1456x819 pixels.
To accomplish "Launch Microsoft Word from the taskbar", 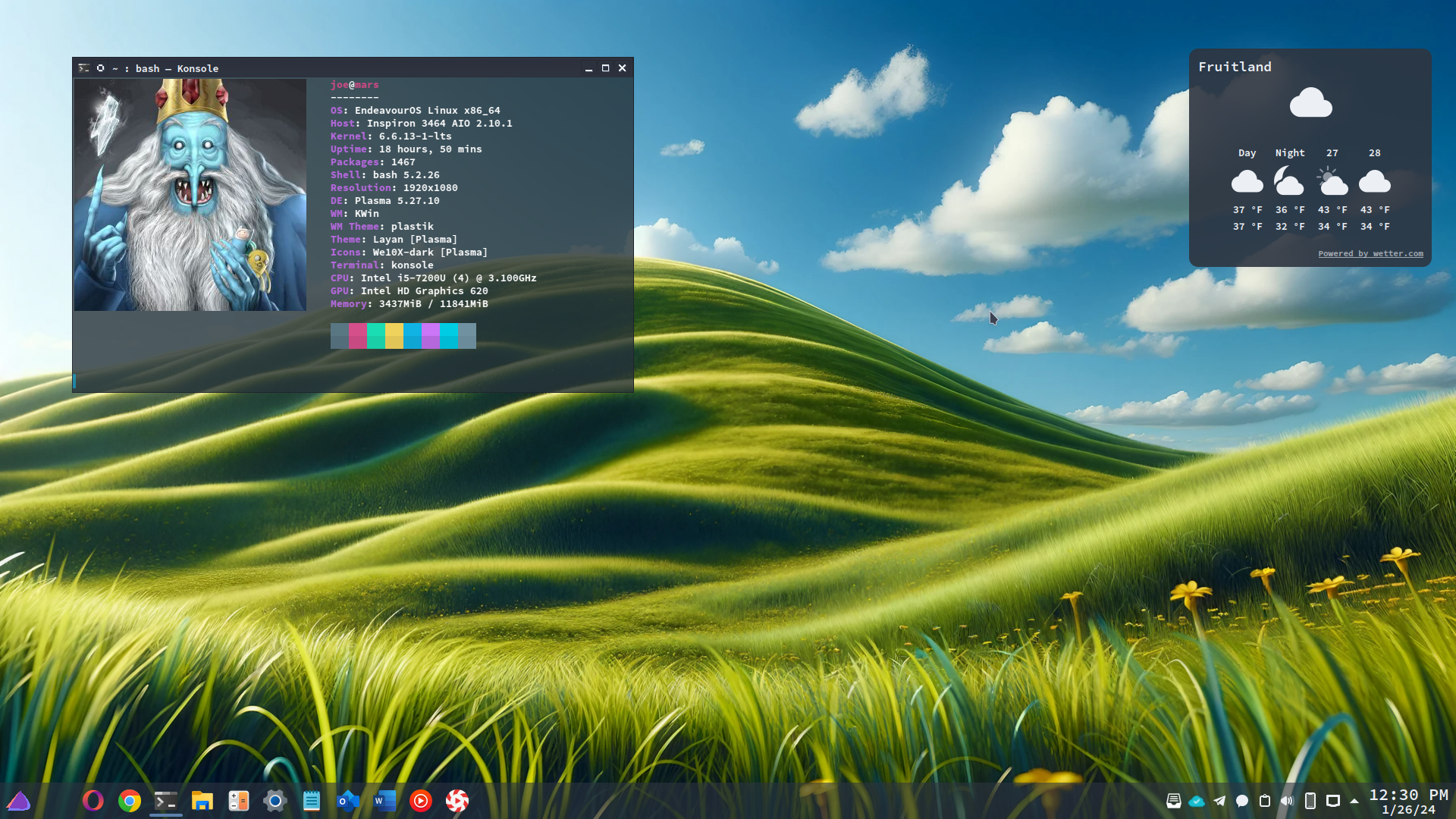I will pyautogui.click(x=384, y=801).
